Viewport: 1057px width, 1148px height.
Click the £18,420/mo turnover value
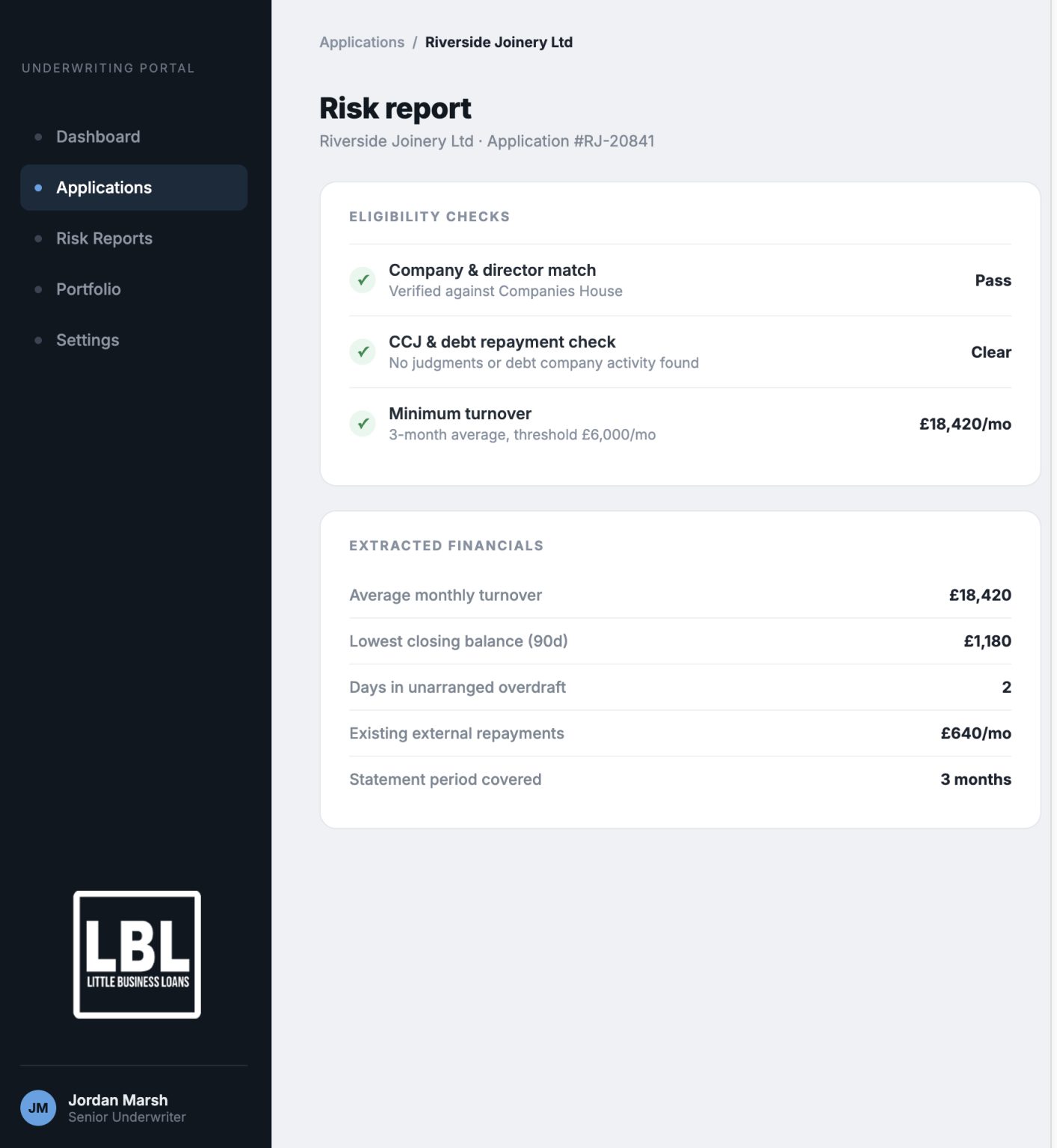pos(965,424)
